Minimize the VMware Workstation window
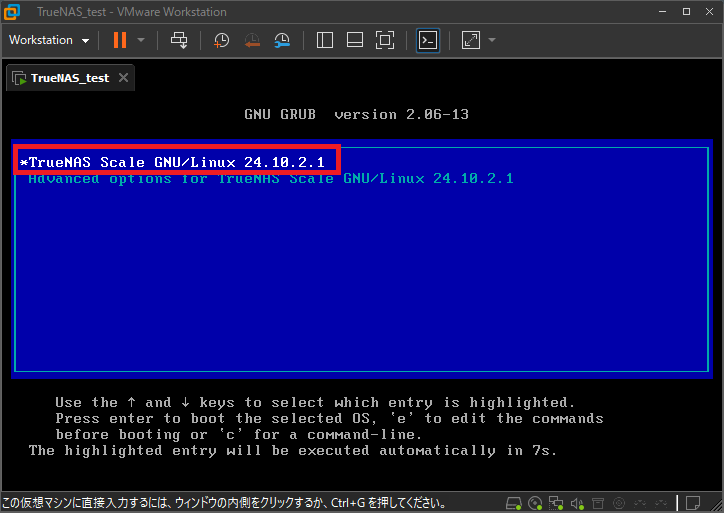 [663, 12]
